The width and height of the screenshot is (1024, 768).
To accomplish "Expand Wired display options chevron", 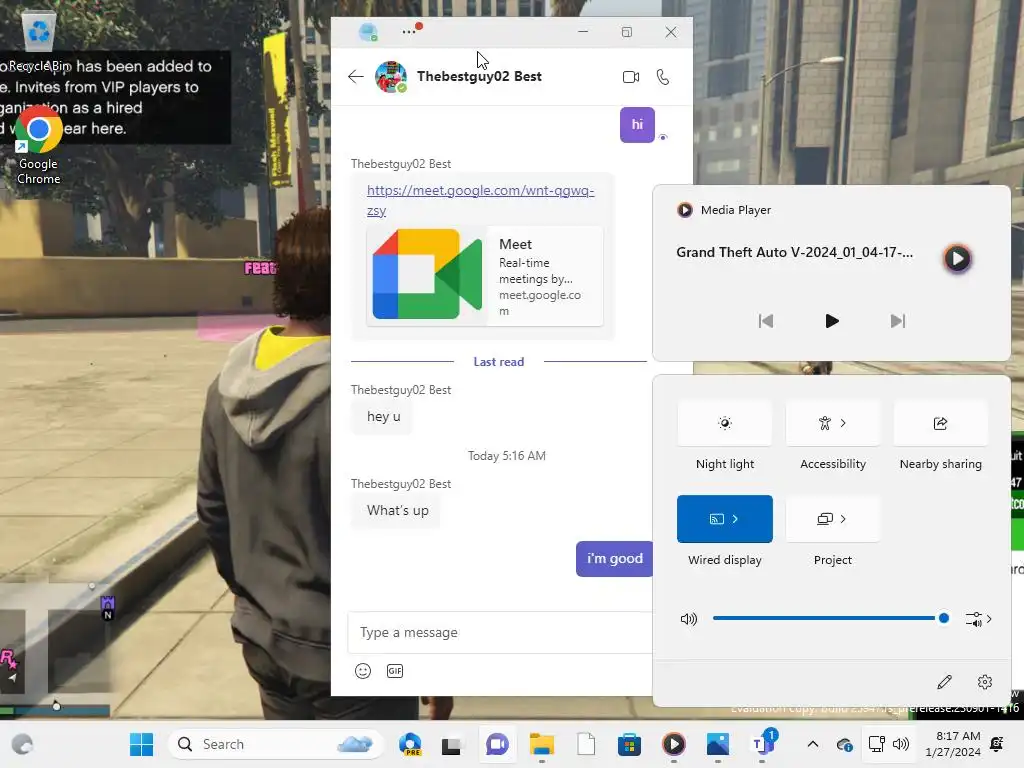I will (x=736, y=519).
